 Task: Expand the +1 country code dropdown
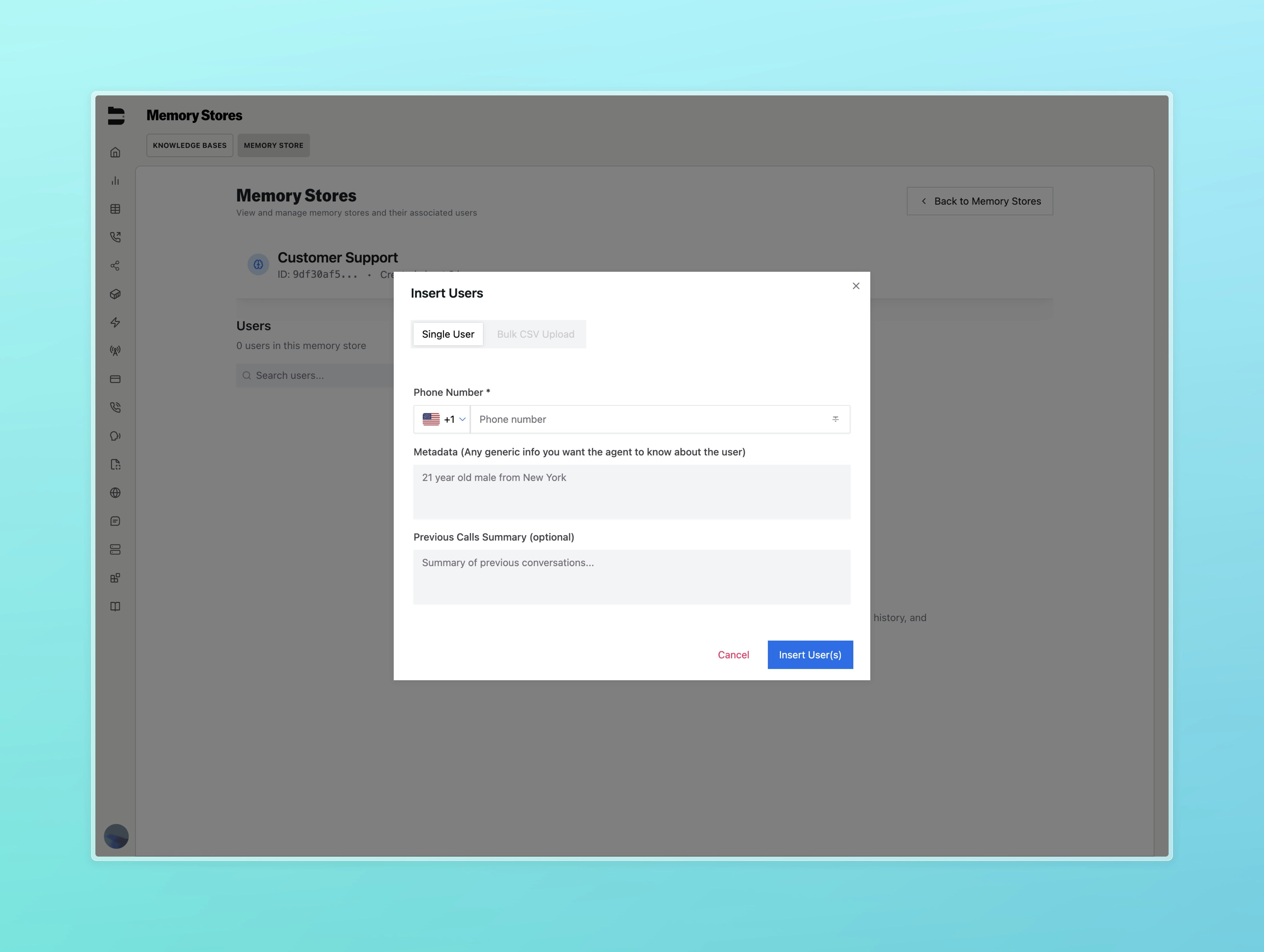tap(443, 419)
